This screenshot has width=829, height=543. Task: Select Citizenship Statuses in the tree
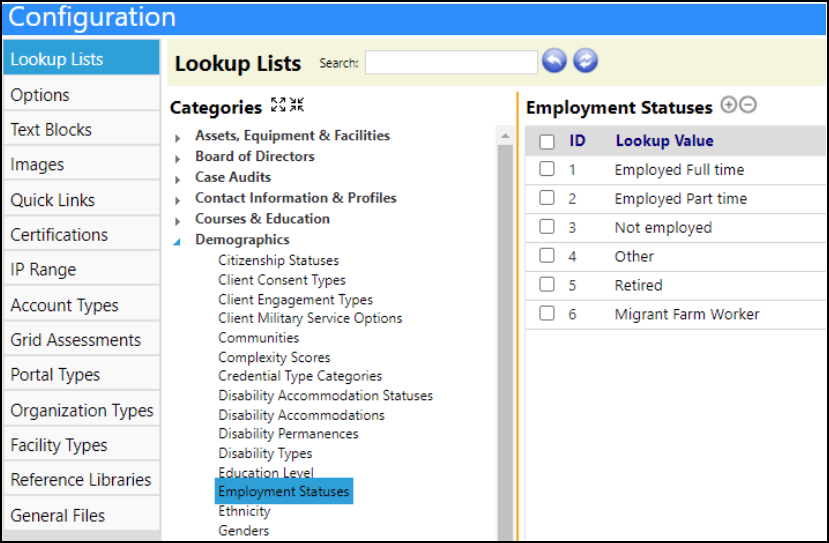[278, 260]
